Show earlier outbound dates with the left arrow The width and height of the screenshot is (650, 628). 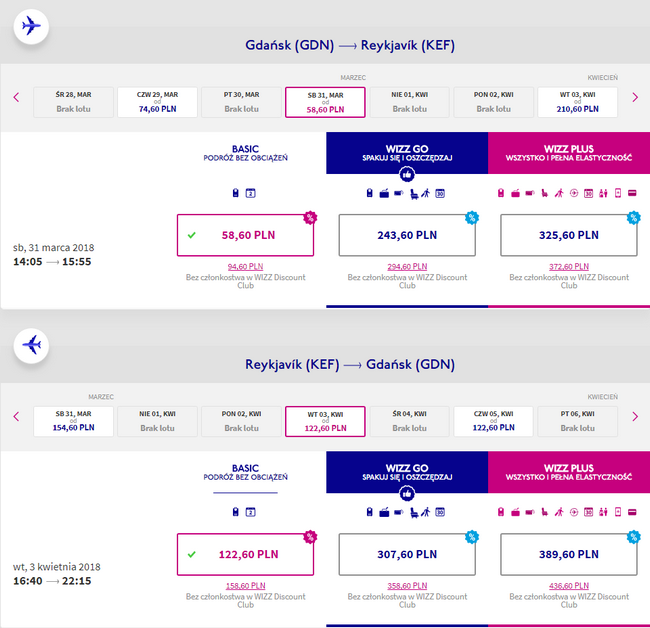click(16, 97)
